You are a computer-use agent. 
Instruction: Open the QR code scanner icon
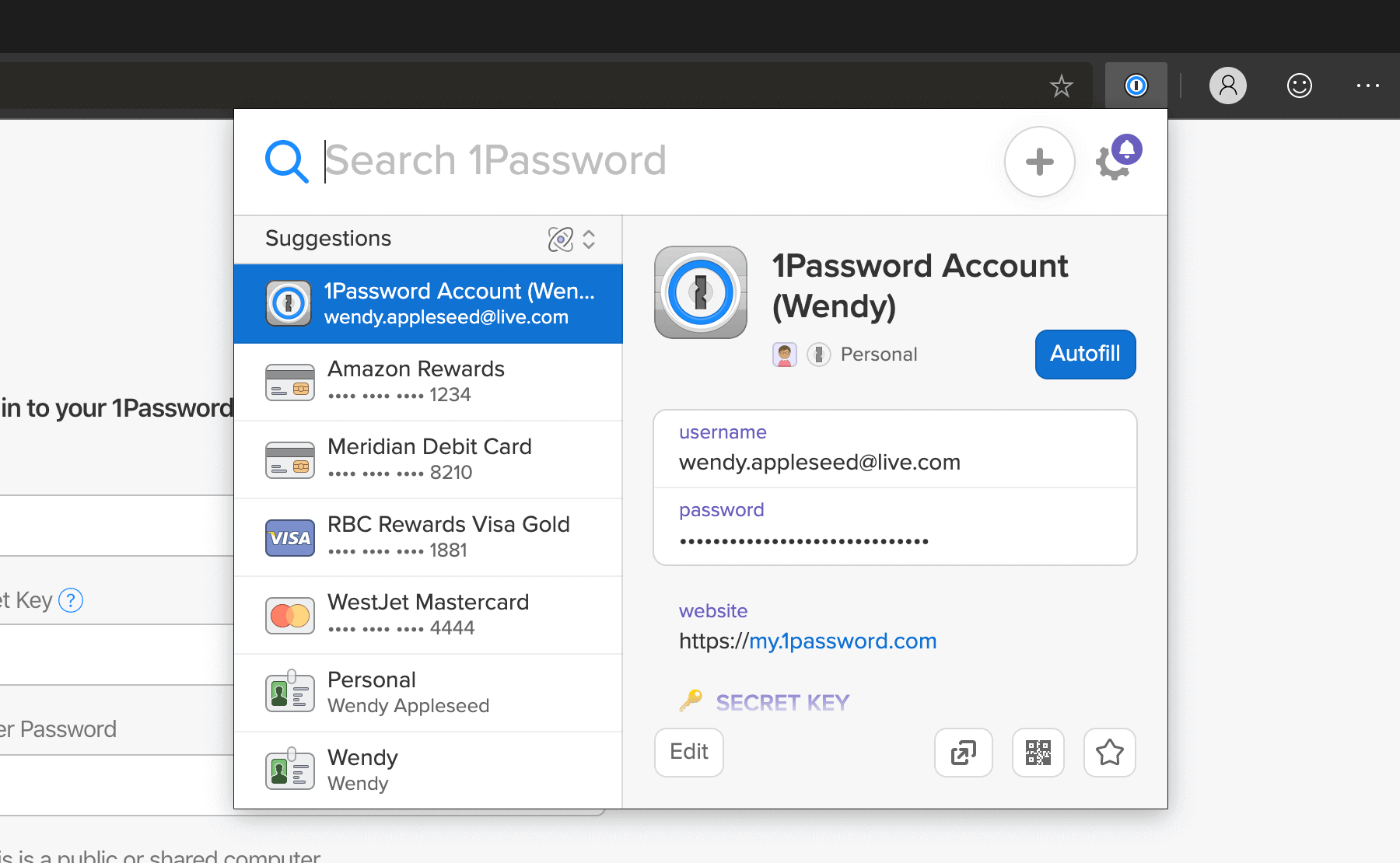tap(1038, 753)
